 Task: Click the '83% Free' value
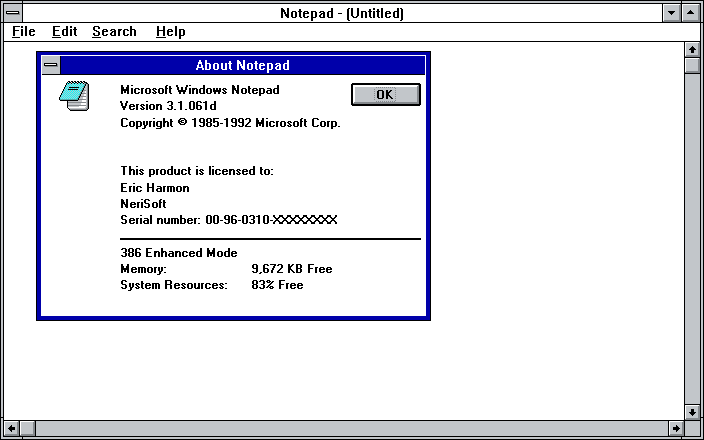click(x=277, y=285)
